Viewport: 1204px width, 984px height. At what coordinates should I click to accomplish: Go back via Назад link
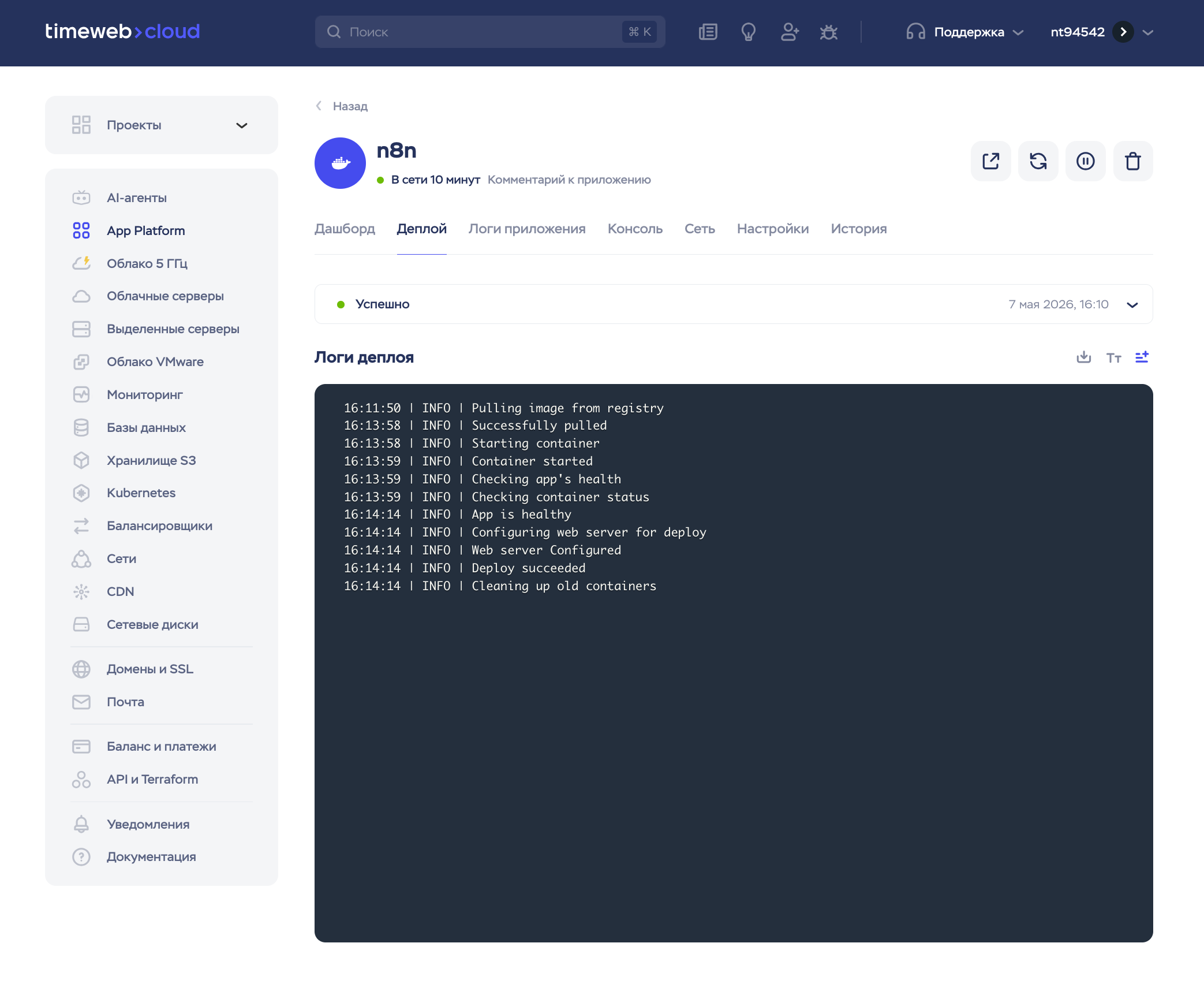[342, 106]
